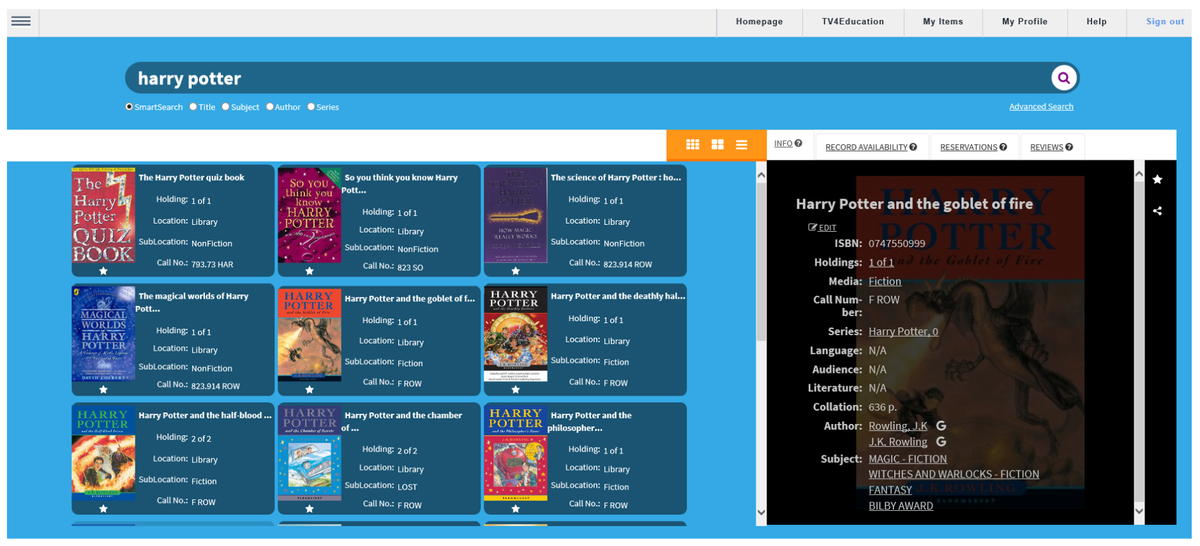Switch to the Reviews tab
Image resolution: width=1200 pixels, height=546 pixels.
coord(1051,147)
